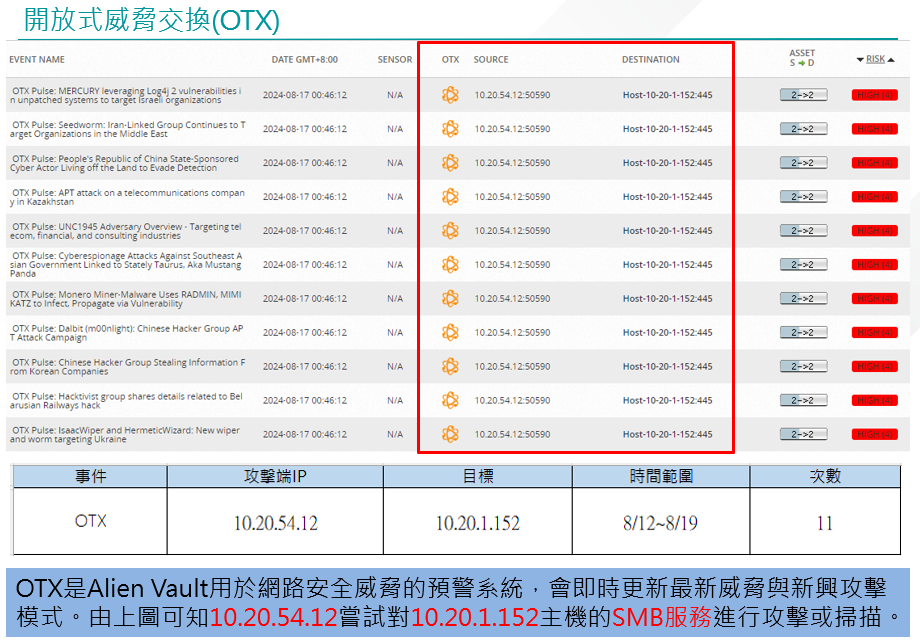Screen dimensions: 920x644
Task: Click the OTX icon for the UNC1945 row
Action: [450, 231]
